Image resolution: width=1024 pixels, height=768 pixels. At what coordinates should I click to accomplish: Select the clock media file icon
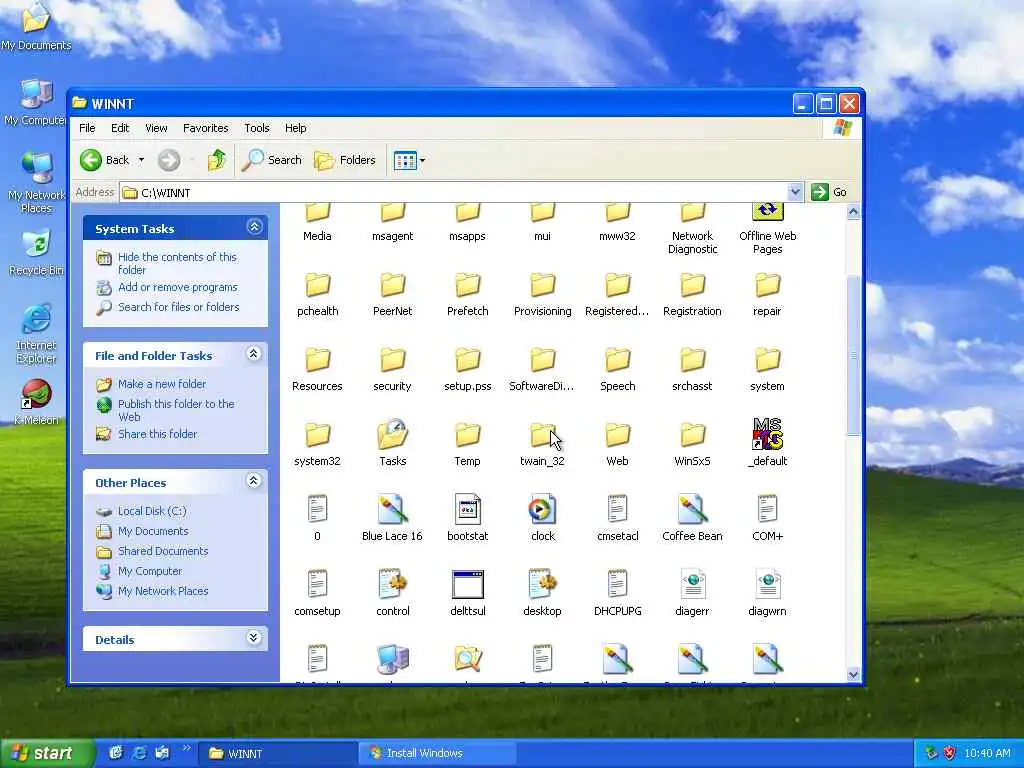(542, 510)
